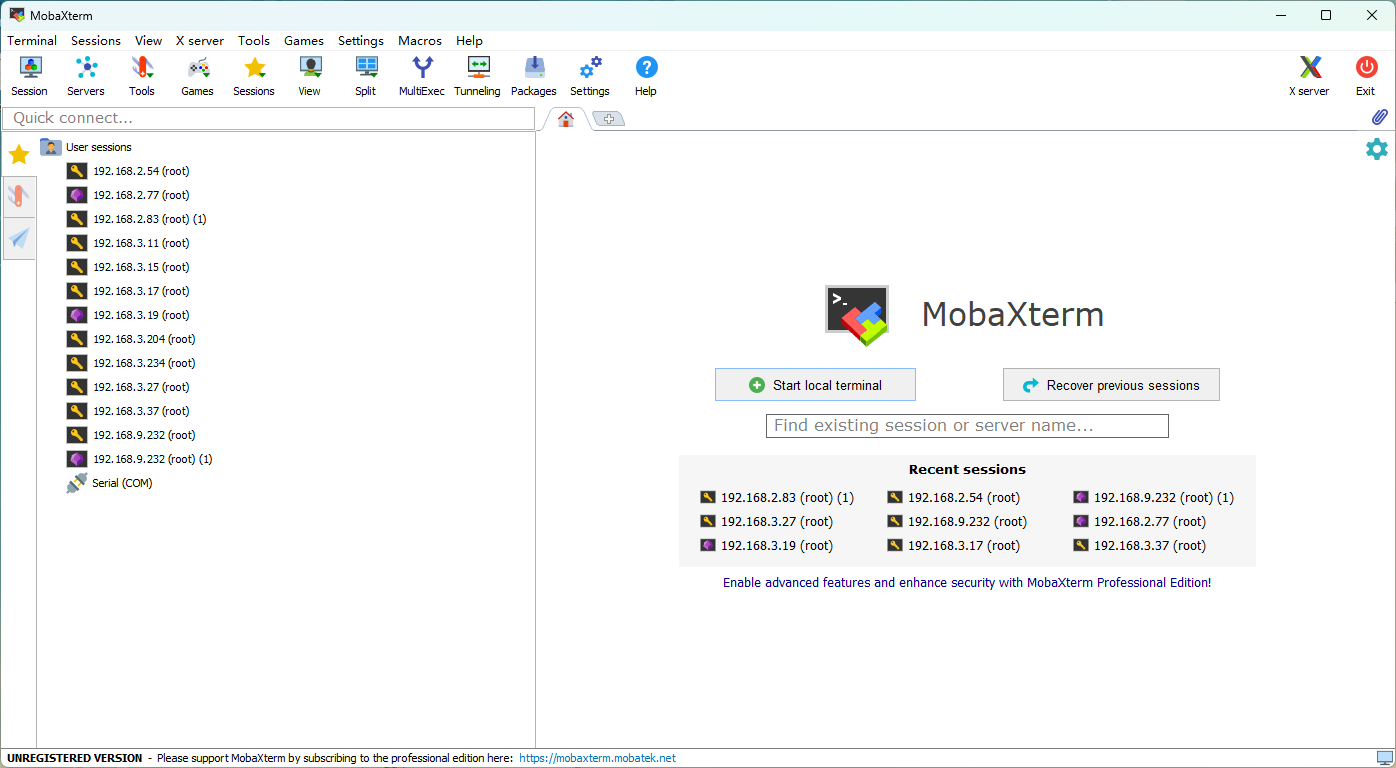
Task: Select 192.168.3.17 (root) in session tree
Action: coord(141,291)
